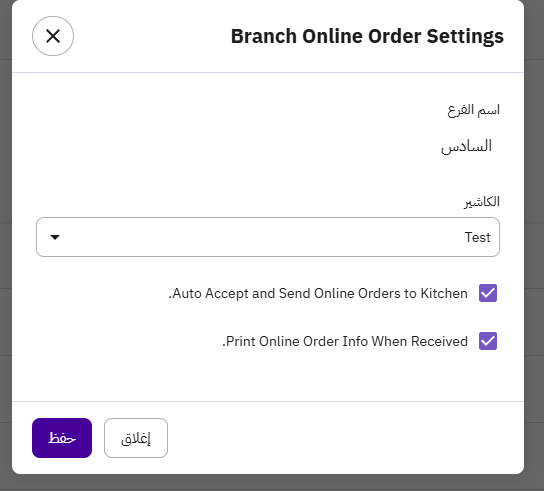Viewport: 544px width, 491px height.
Task: Click the Branch Online Order Settings title
Action: point(367,36)
